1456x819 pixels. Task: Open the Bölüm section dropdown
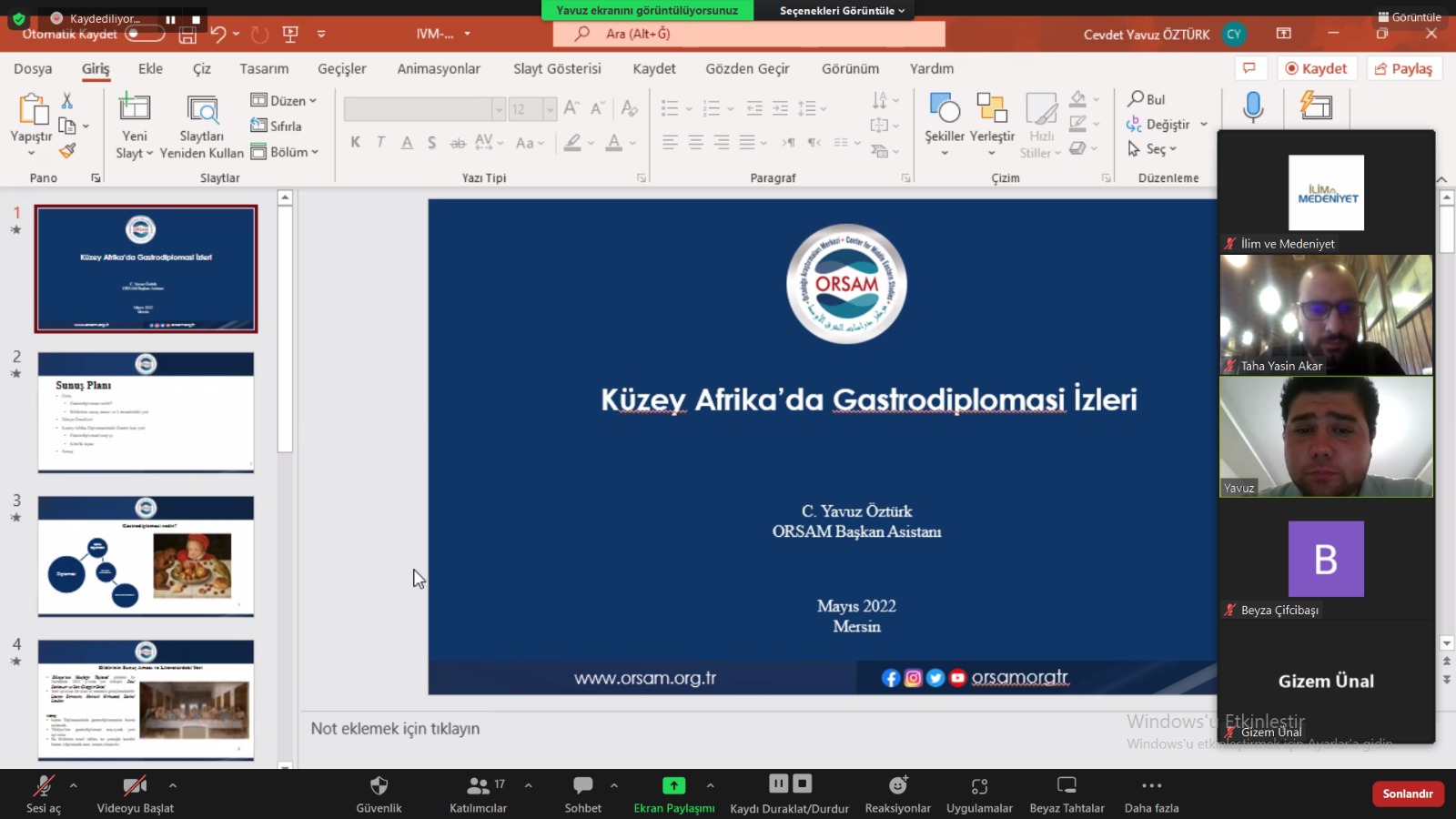(x=284, y=152)
